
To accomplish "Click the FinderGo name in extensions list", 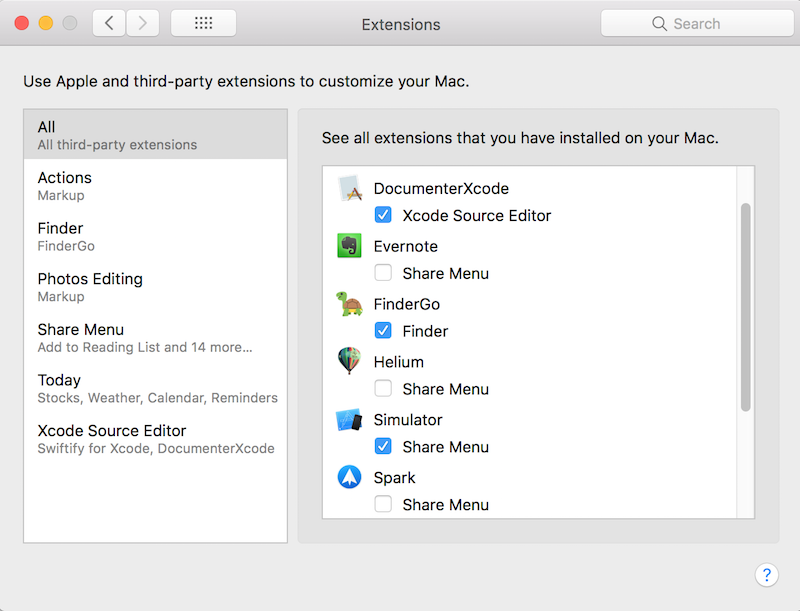I will (x=407, y=304).
